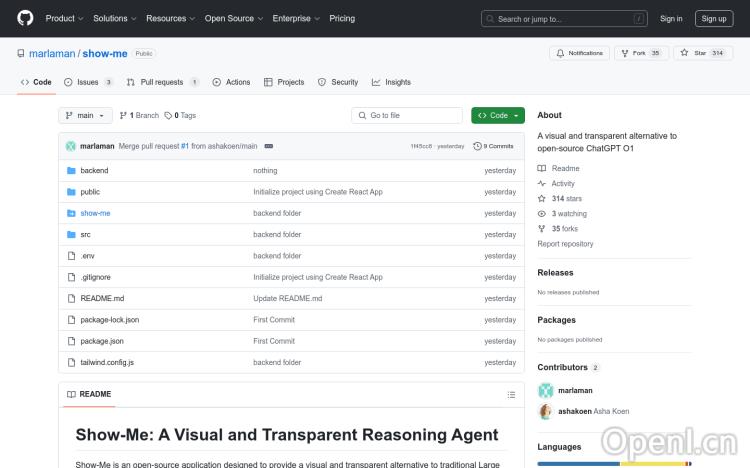Click the Go to file search field
The image size is (750, 468).
[x=408, y=115]
